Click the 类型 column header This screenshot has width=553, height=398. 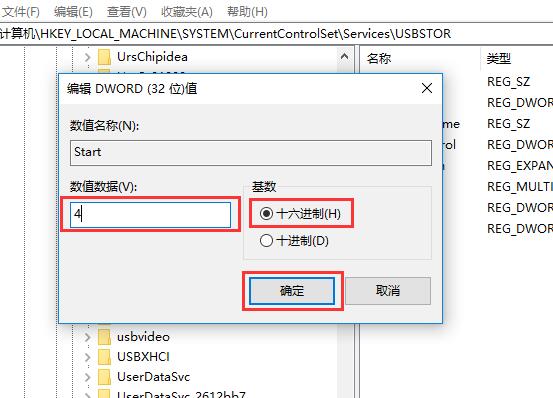click(x=499, y=59)
